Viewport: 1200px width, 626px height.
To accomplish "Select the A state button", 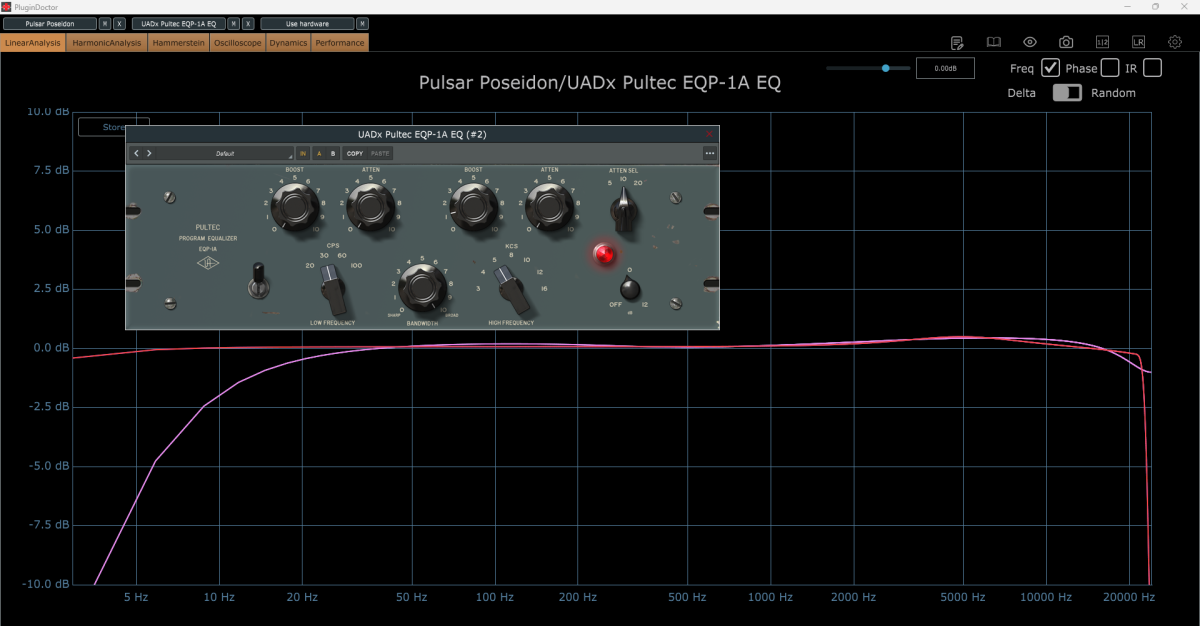I will coord(319,153).
